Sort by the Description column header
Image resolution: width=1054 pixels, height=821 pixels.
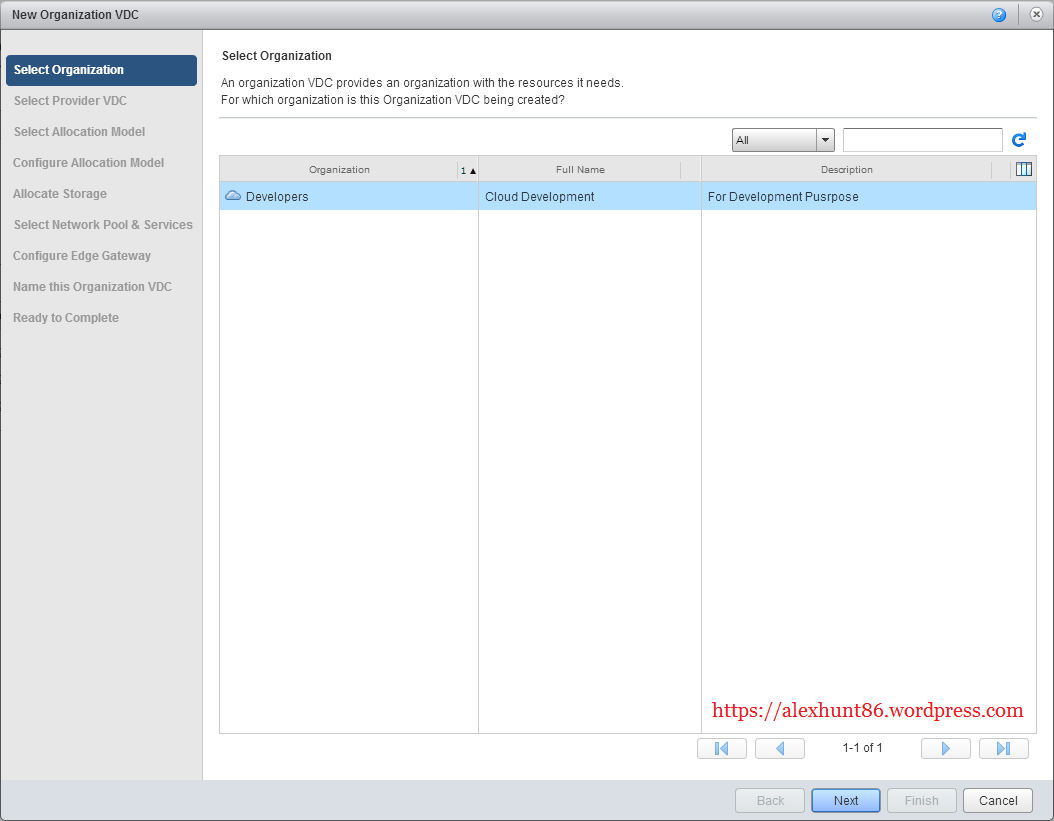(x=846, y=170)
